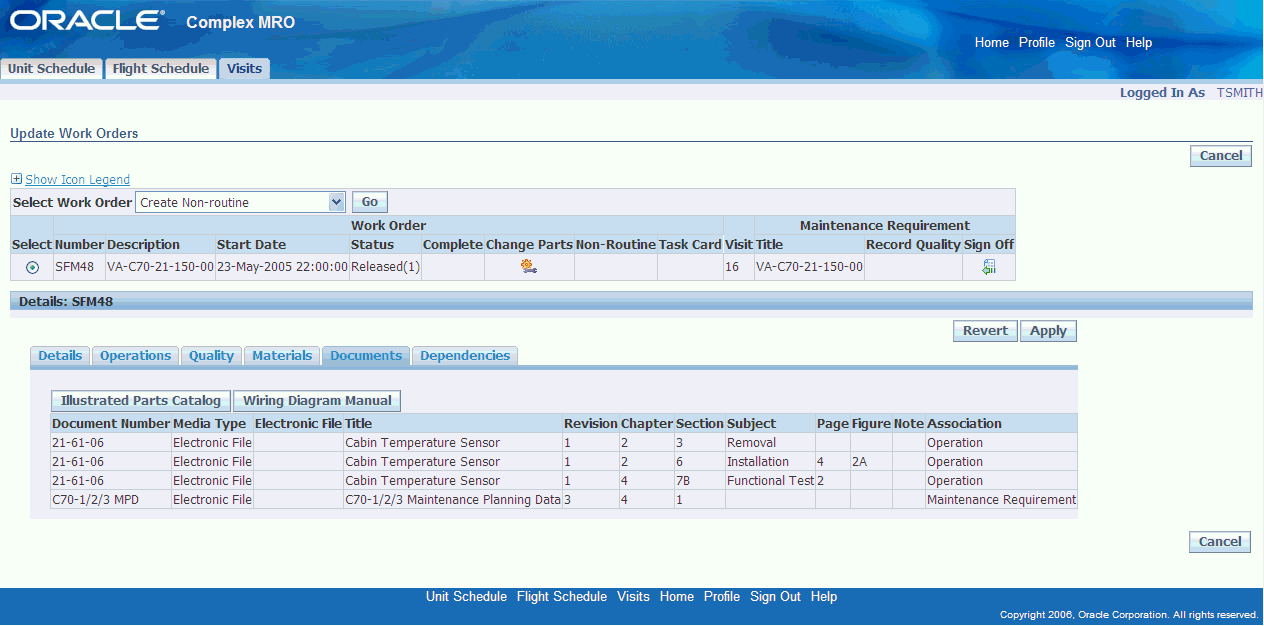1264x626 pixels.
Task: Click the Document Number column header
Action: coord(111,423)
